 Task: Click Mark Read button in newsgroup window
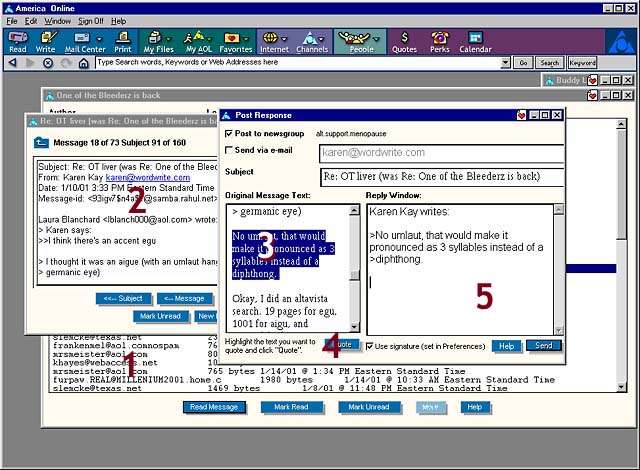[x=291, y=407]
